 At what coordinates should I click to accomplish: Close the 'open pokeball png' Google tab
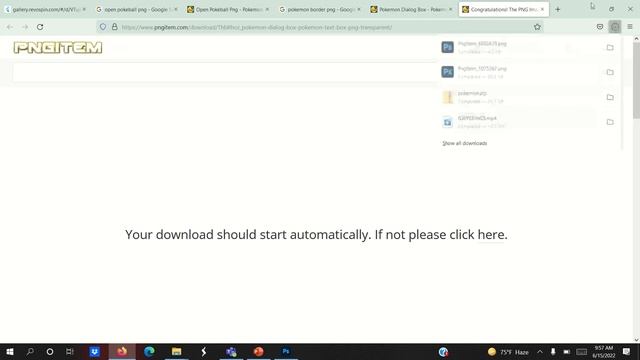point(176,9)
